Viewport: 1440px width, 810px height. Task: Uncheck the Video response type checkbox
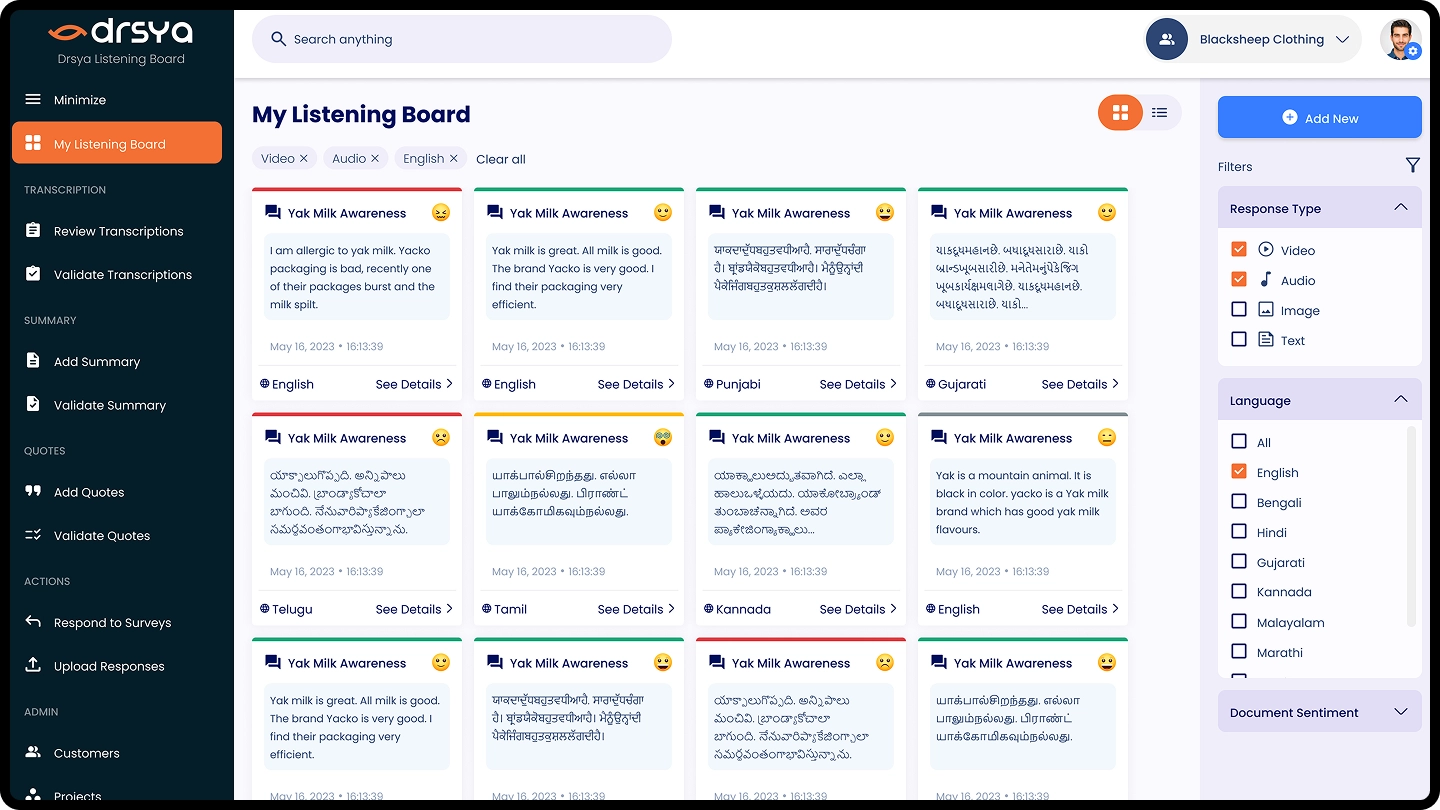coord(1239,249)
